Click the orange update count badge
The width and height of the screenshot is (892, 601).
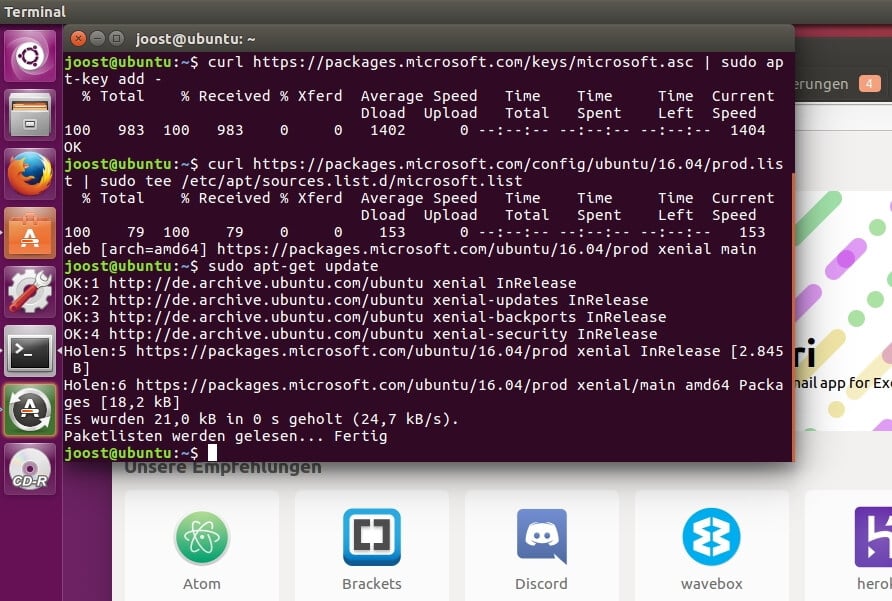[869, 84]
